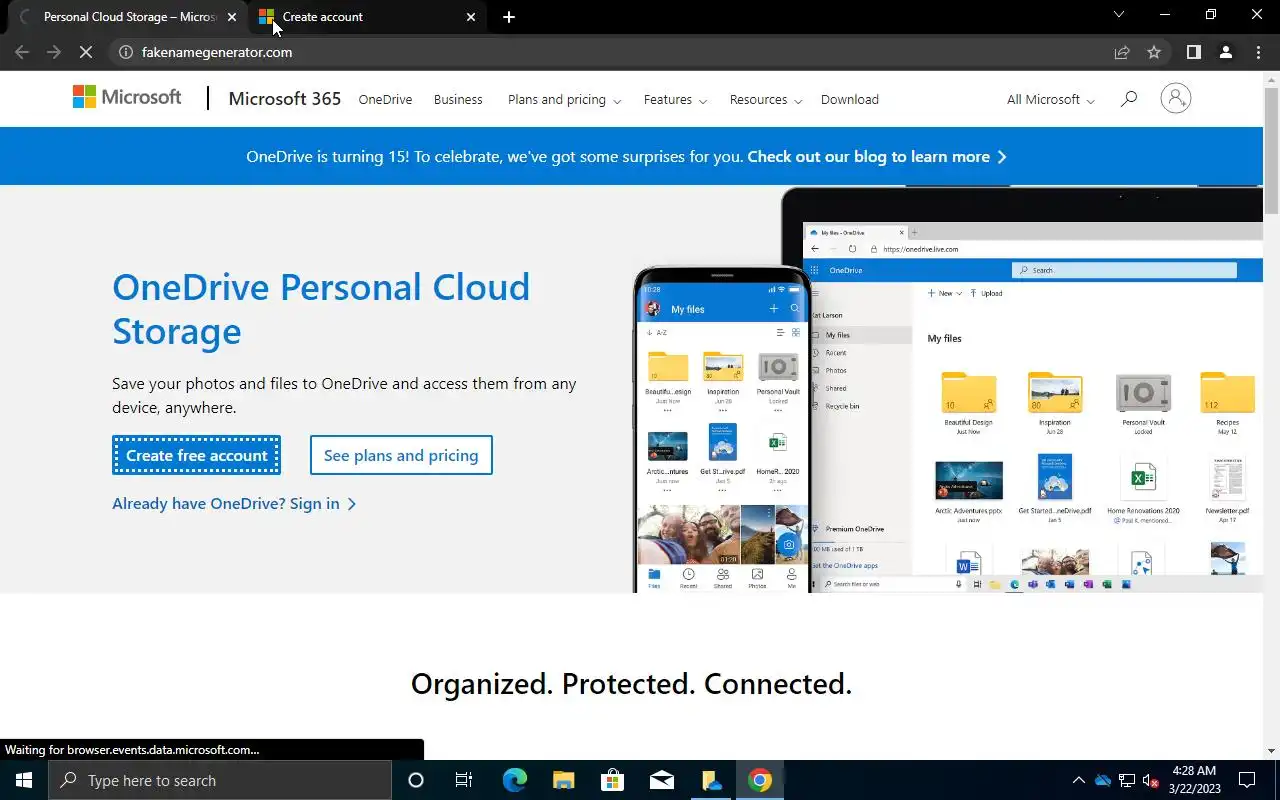The width and height of the screenshot is (1280, 800).
Task: Open Task View in the taskbar
Action: [464, 780]
